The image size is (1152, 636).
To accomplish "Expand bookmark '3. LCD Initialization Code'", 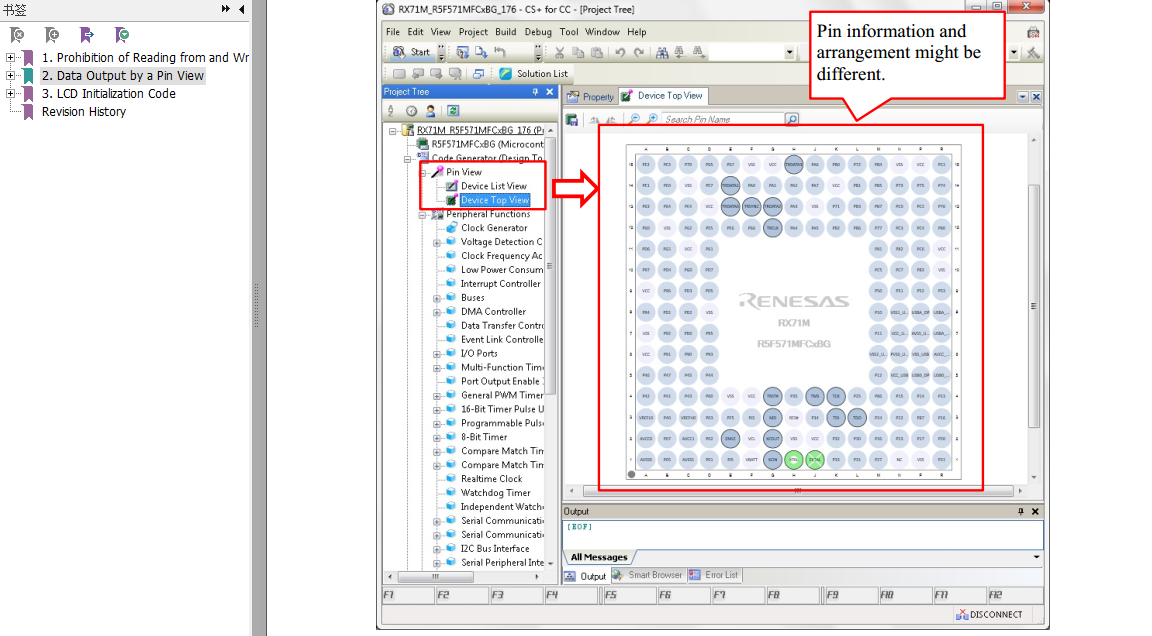I will tap(10, 93).
